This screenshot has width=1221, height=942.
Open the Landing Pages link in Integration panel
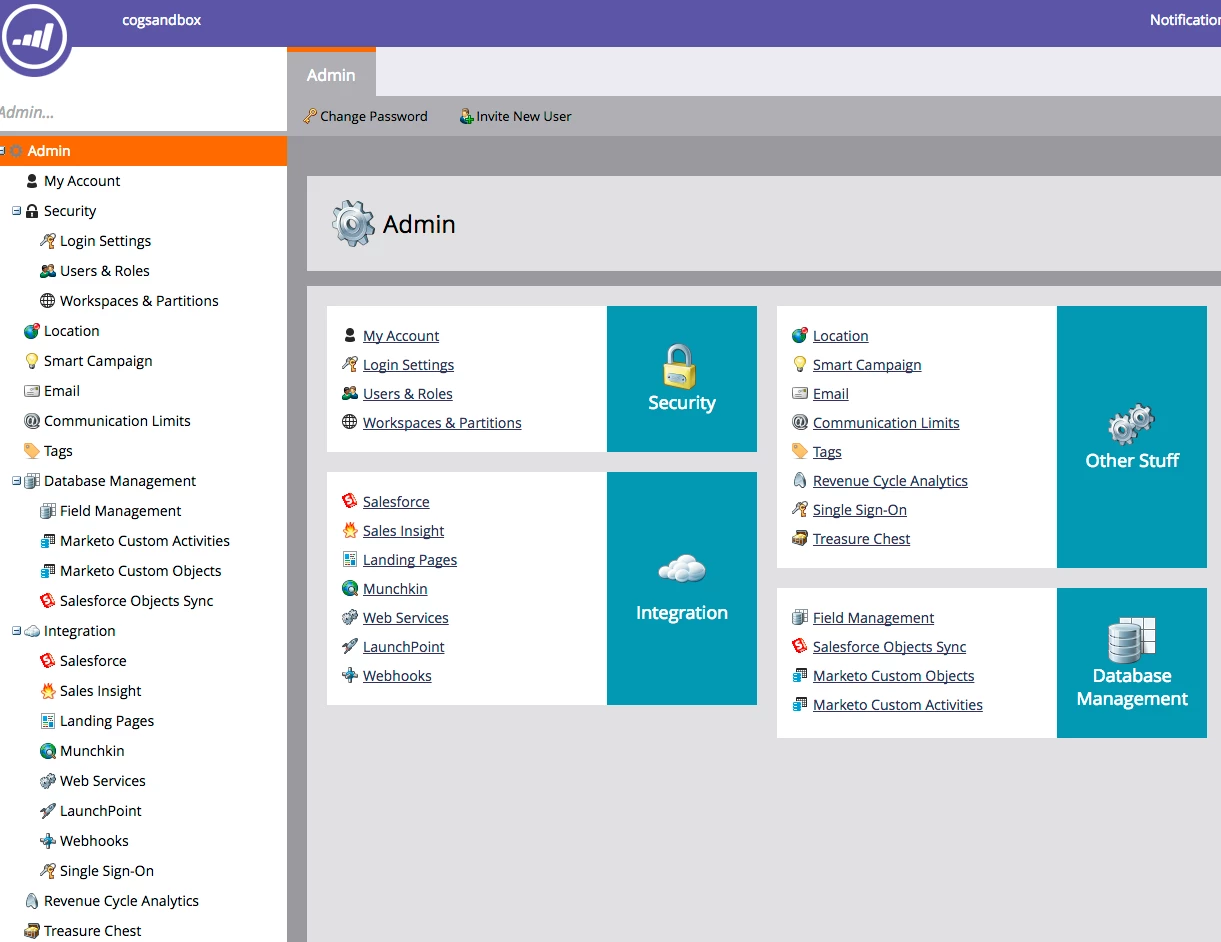[x=410, y=560]
